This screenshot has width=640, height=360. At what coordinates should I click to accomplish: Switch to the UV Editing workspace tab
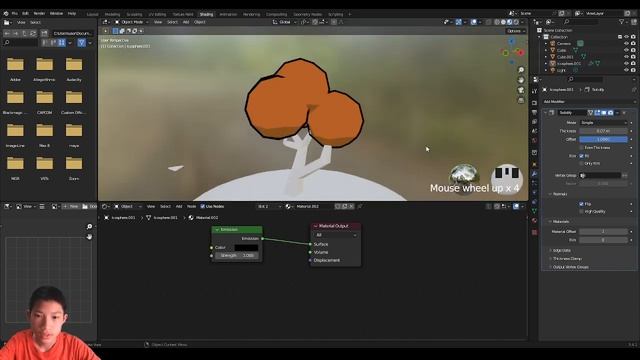(157, 14)
